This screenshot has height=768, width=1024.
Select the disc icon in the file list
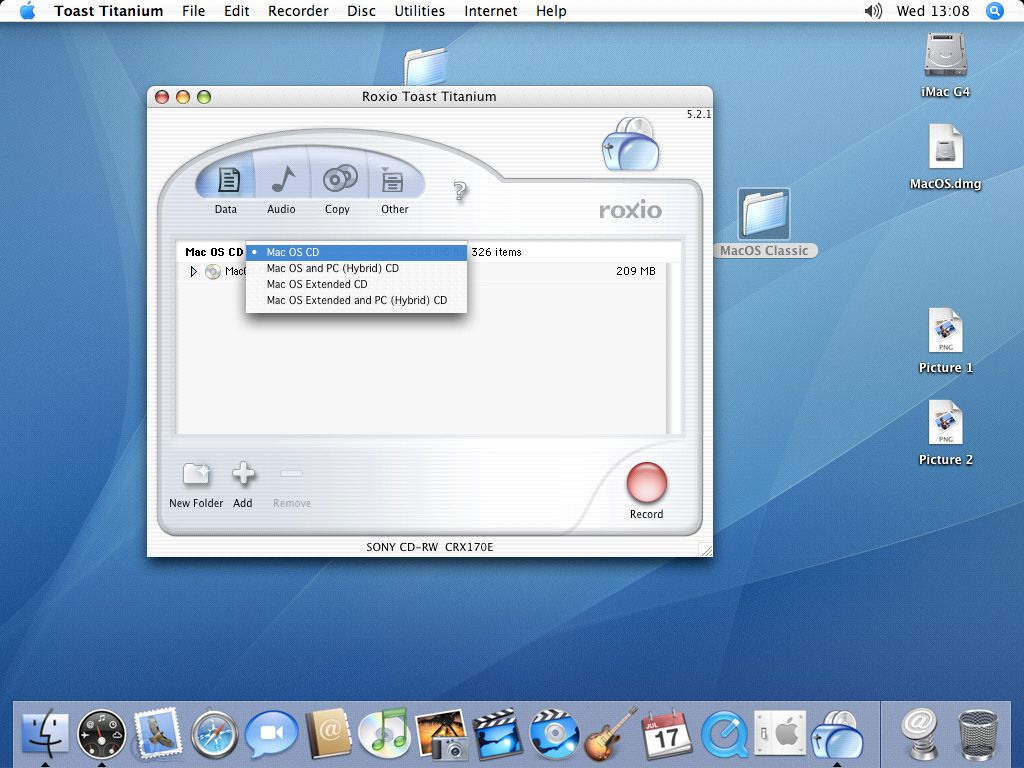(x=213, y=271)
